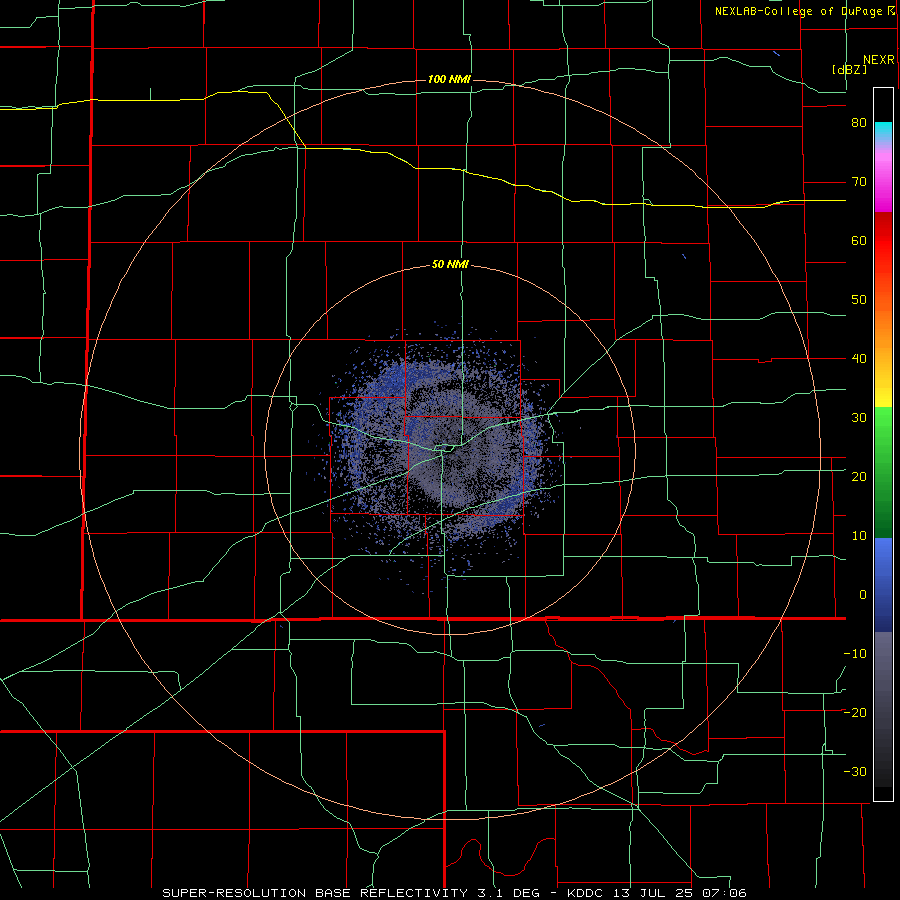Viewport: 900px width, 900px height.
Task: Click the 70 value on the dBZ scale
Action: pos(859,182)
